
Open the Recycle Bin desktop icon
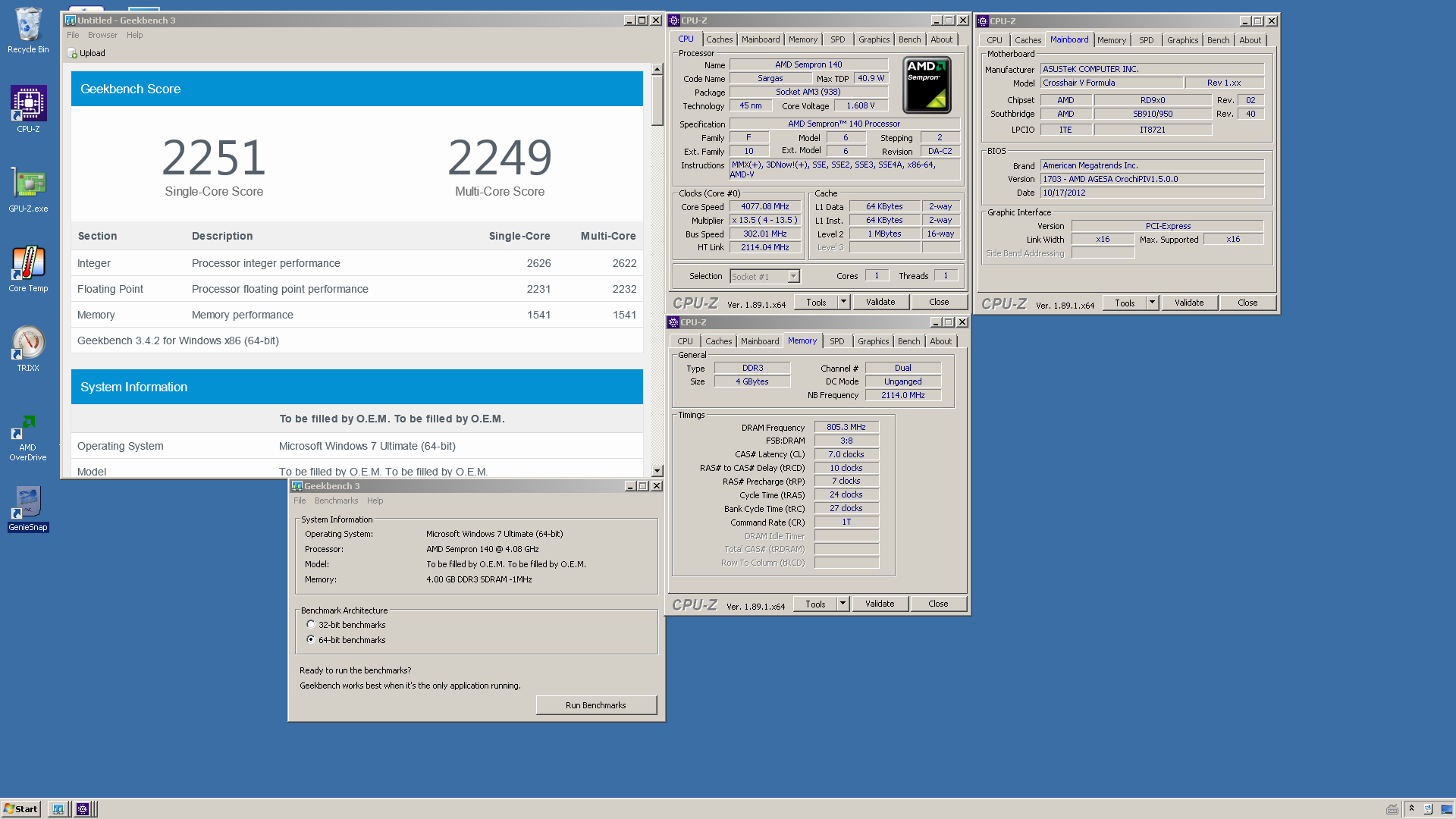click(x=28, y=30)
